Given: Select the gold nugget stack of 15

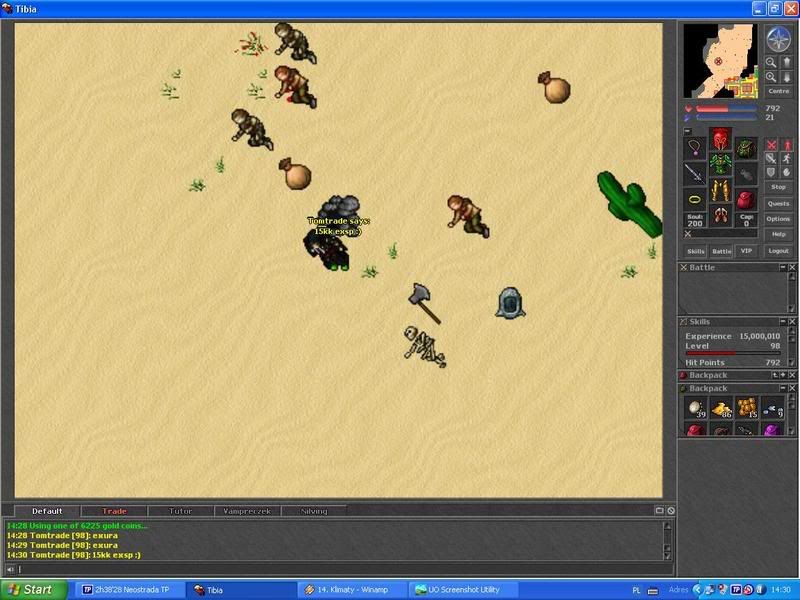Looking at the screenshot, I should pyautogui.click(x=746, y=408).
